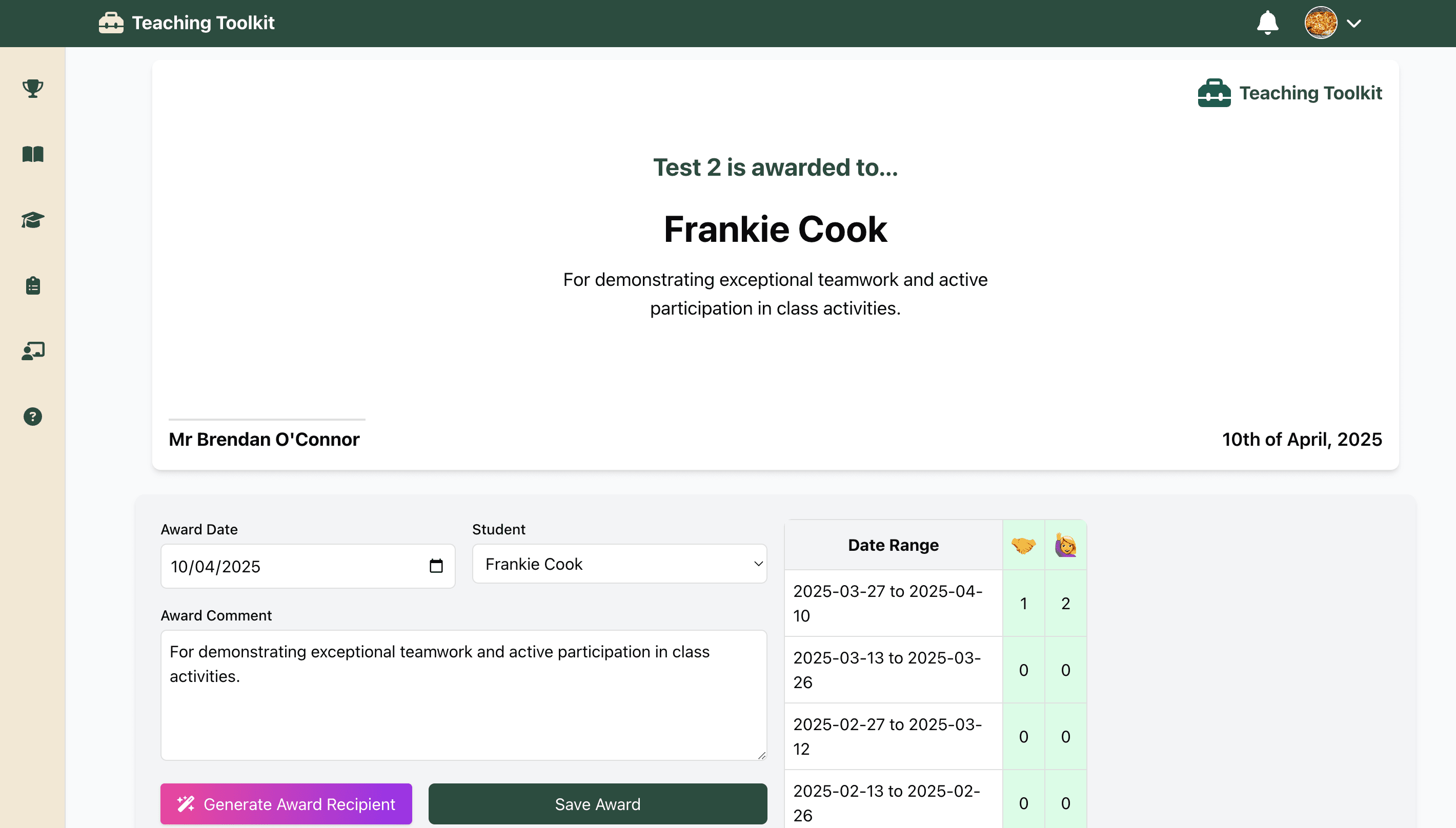Click Test 2 is awarded to heading
This screenshot has width=1456, height=828.
pyautogui.click(x=775, y=167)
